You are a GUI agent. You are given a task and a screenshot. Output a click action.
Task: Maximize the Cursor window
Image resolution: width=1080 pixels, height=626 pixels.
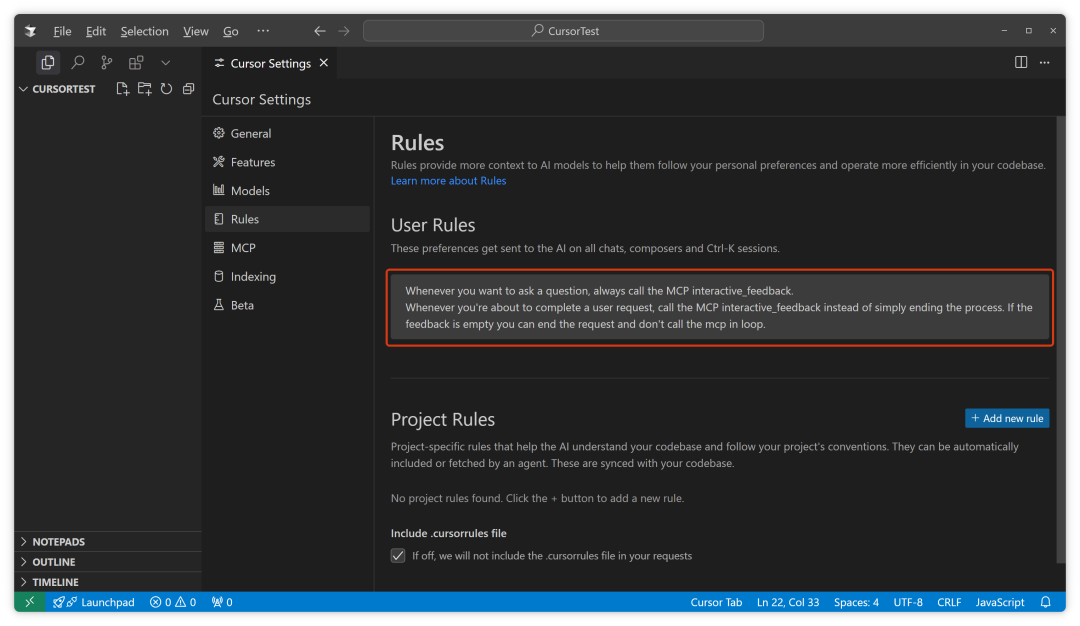pyautogui.click(x=1028, y=31)
